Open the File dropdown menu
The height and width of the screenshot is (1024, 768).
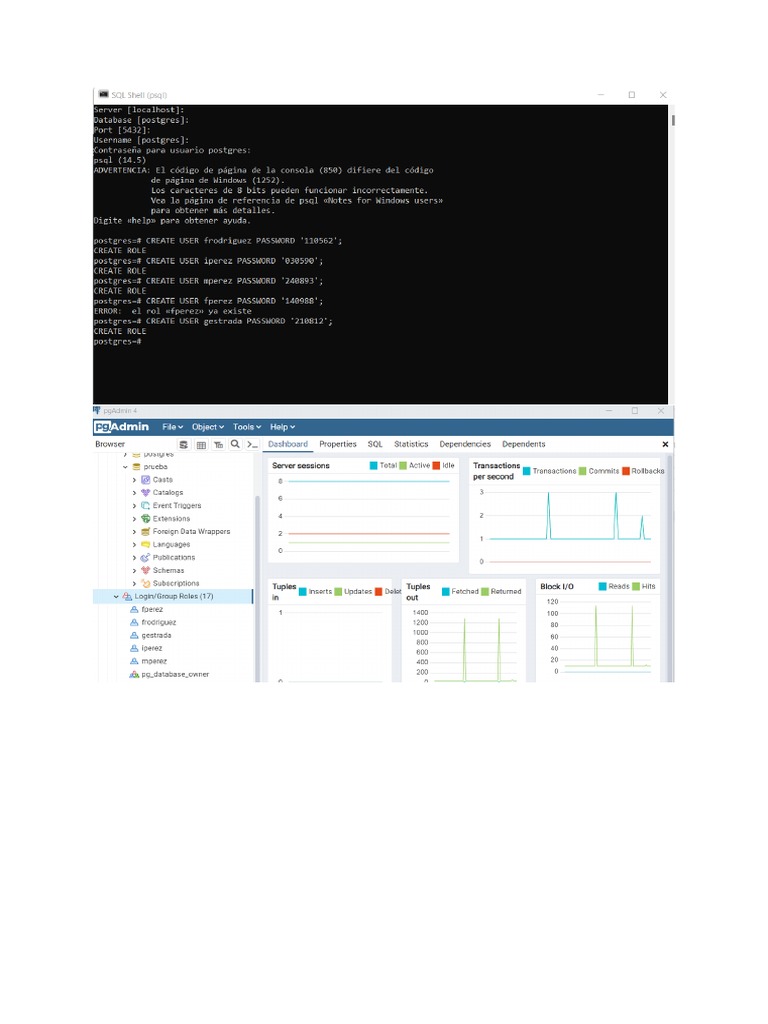[171, 427]
